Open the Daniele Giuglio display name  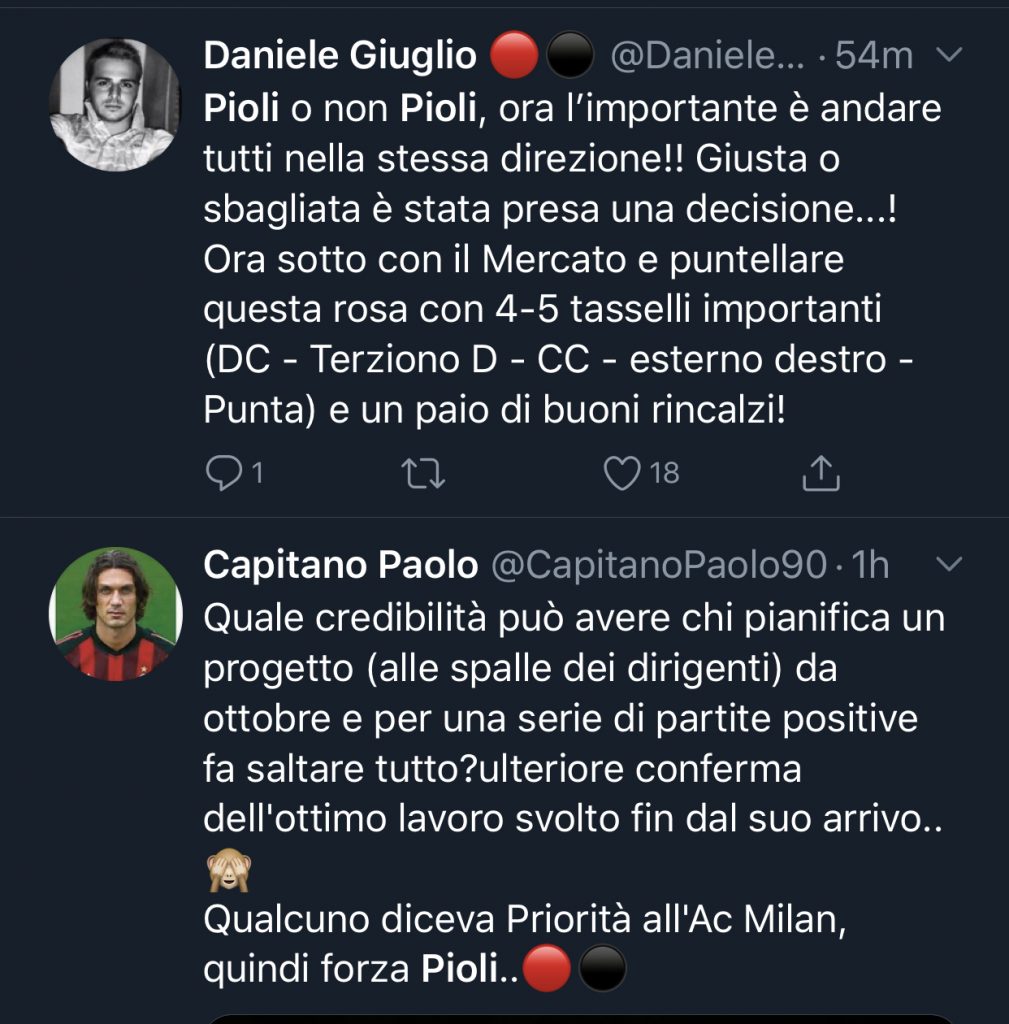340,56
